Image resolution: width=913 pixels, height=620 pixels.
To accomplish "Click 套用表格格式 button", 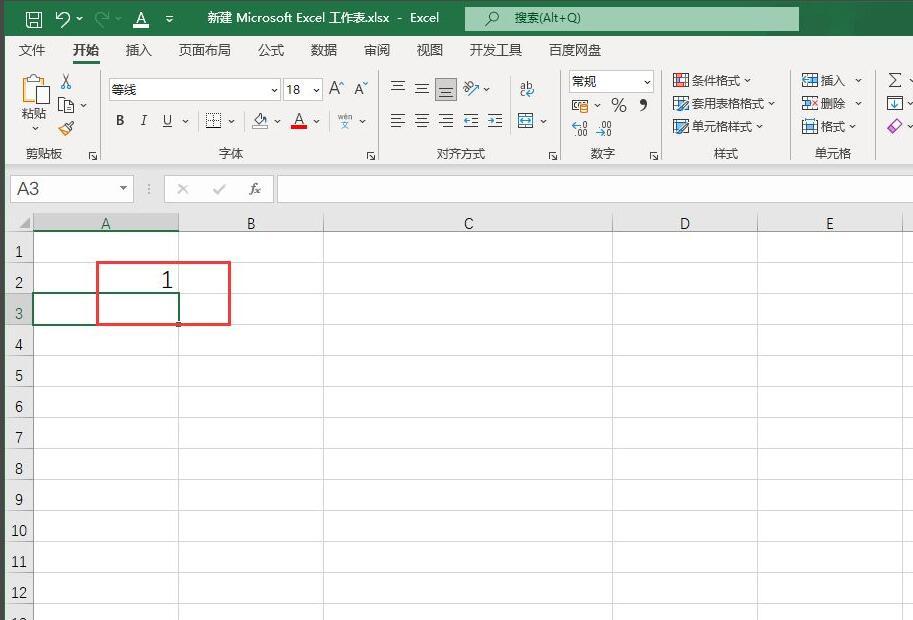I will [x=724, y=104].
